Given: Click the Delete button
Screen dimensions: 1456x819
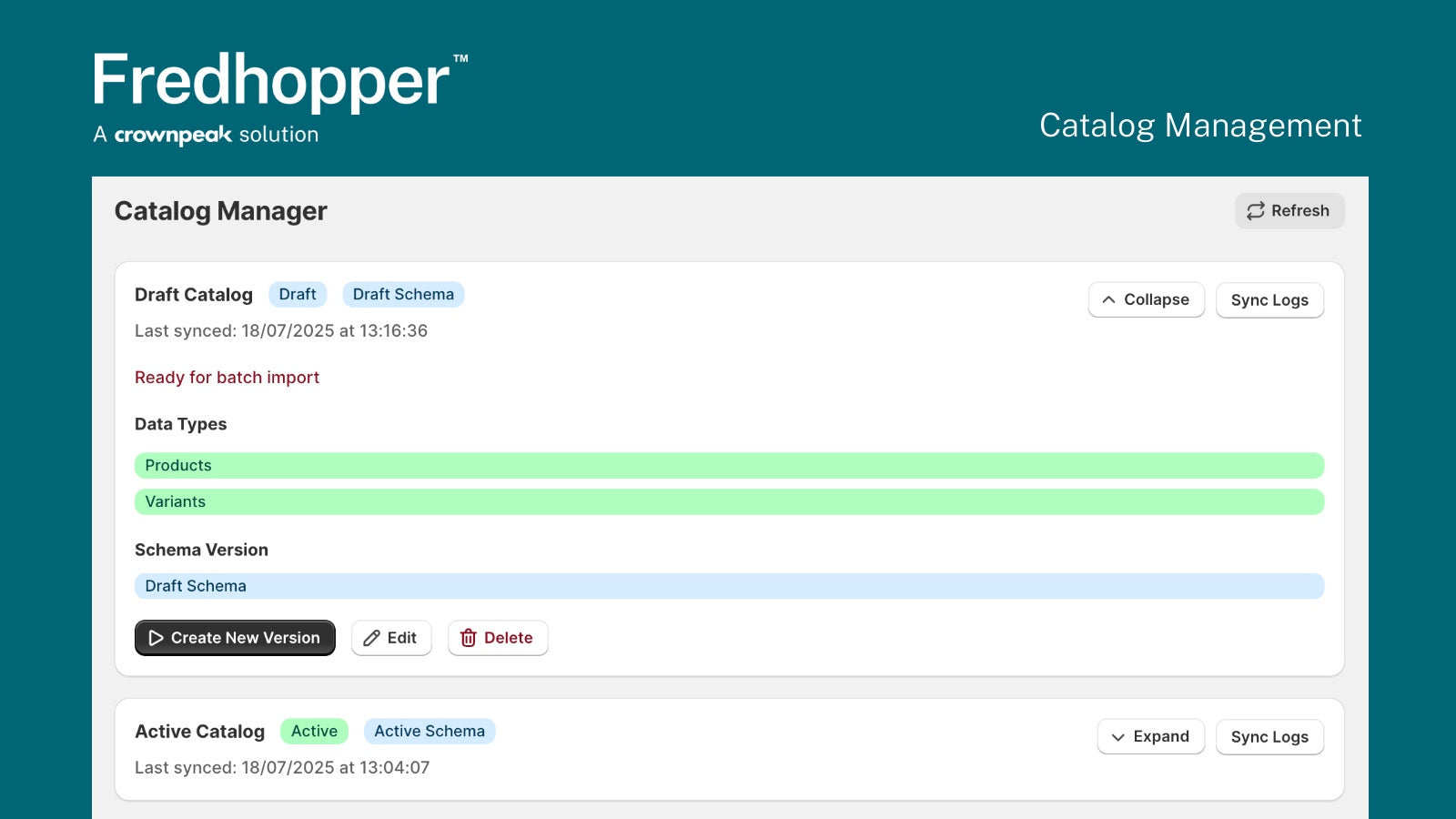Looking at the screenshot, I should pos(498,638).
